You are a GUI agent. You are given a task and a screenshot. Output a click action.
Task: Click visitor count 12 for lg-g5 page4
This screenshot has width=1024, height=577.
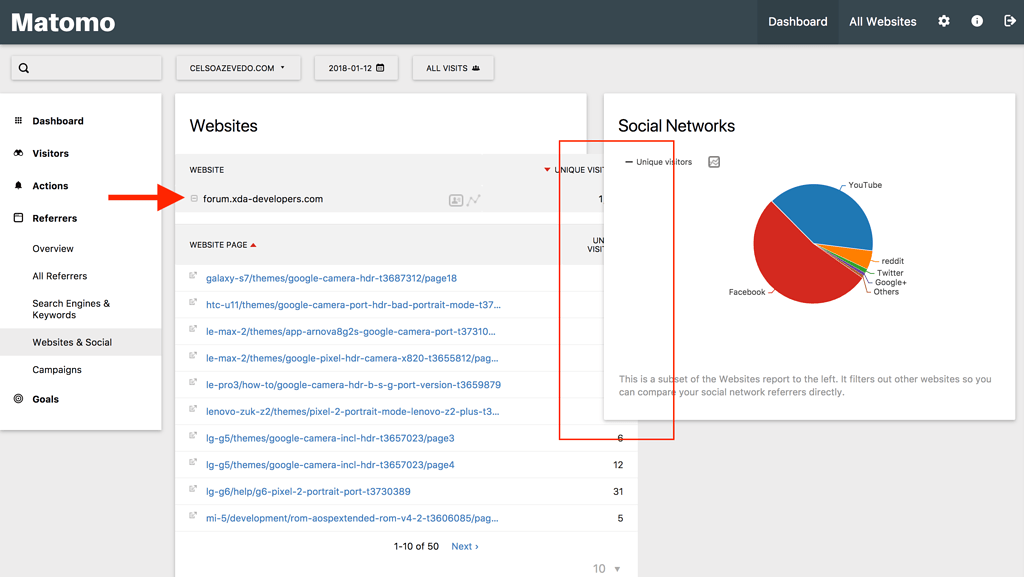618,465
